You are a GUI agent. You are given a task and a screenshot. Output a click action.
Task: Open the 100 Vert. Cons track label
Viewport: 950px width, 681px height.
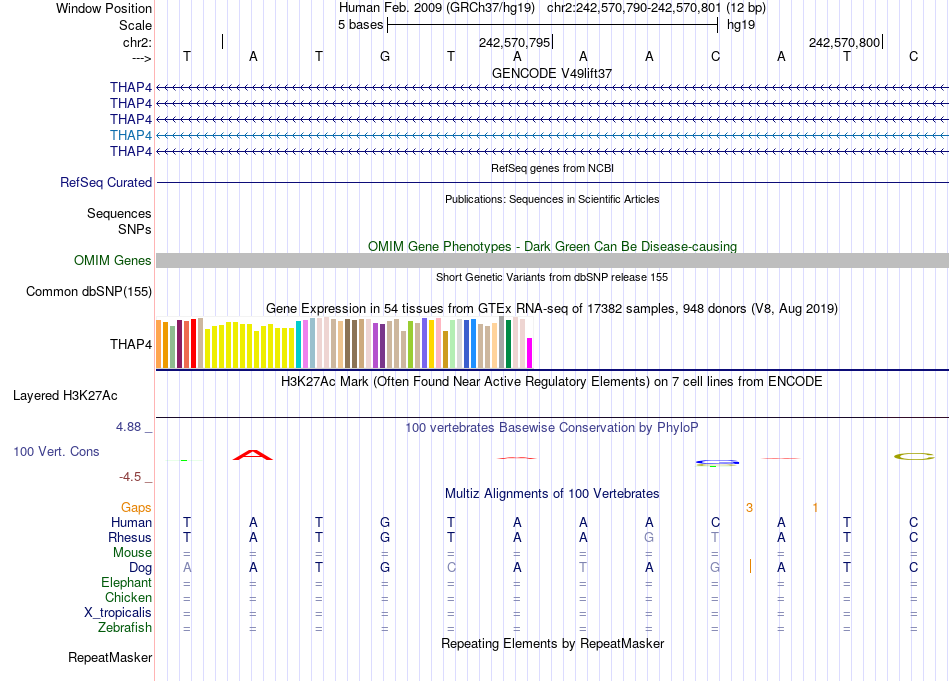pyautogui.click(x=56, y=451)
